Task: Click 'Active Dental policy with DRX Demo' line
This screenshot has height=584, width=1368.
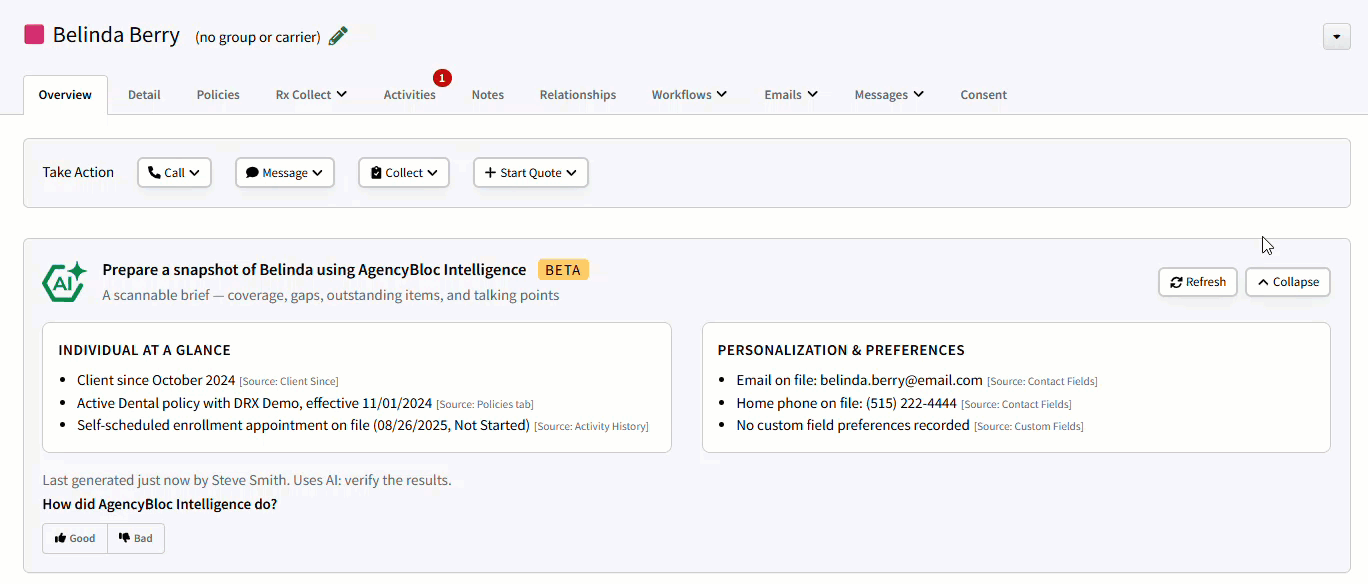Action: click(x=254, y=403)
